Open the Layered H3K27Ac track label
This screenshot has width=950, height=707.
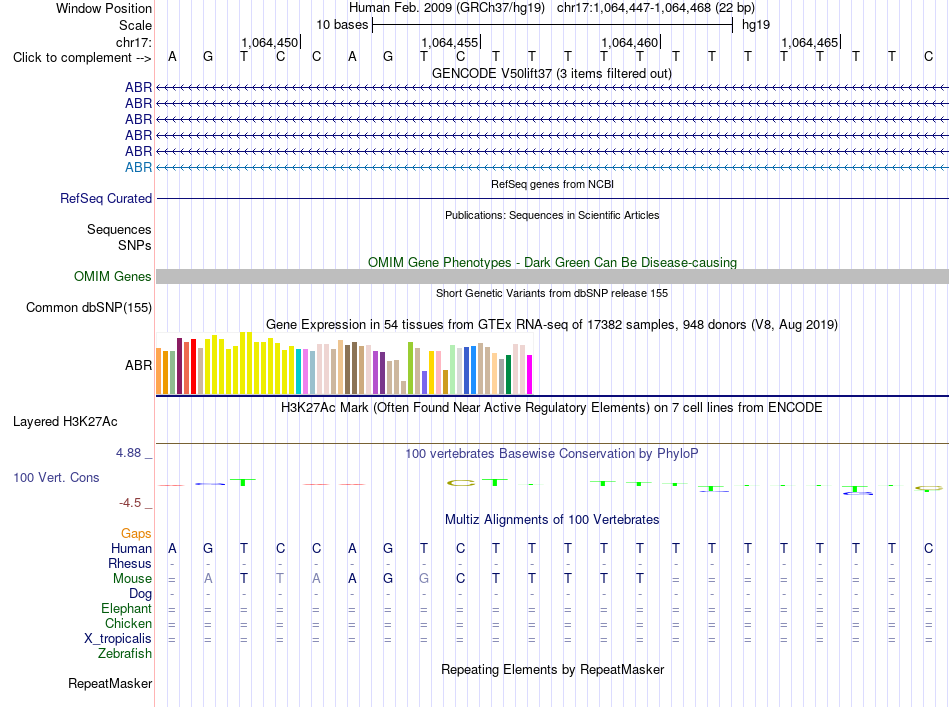coord(65,422)
